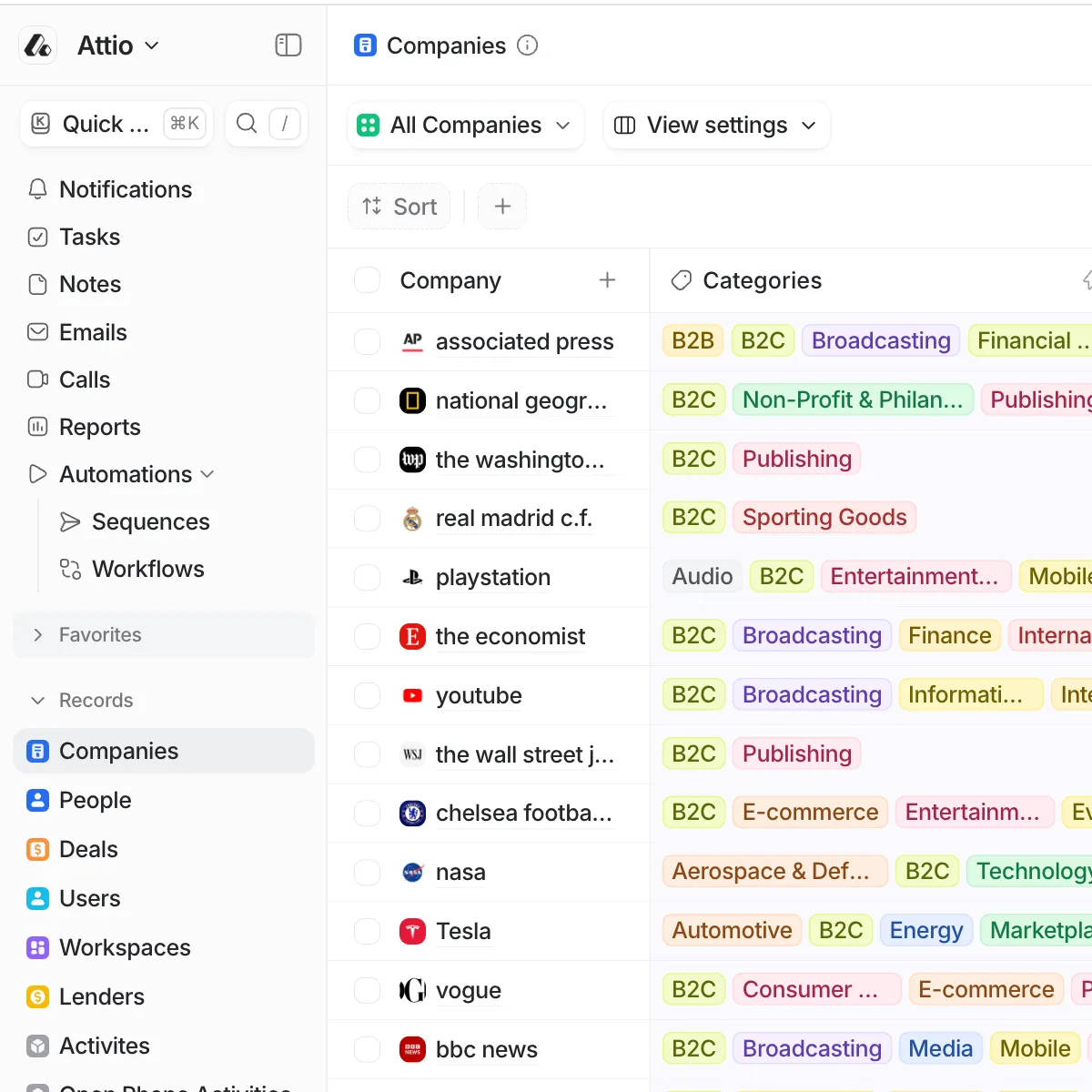Open the wall street journal record

click(525, 754)
